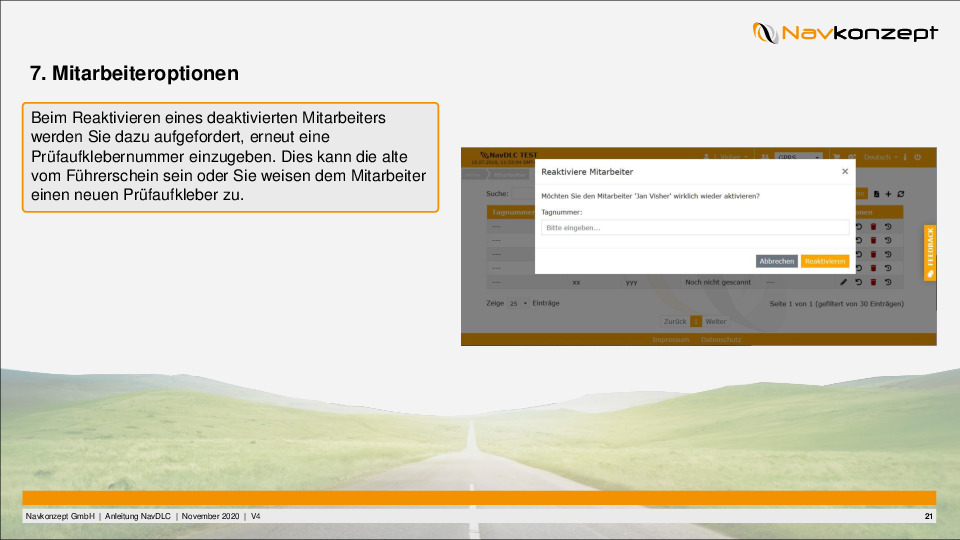Click the Home breadcrumb
960x540 pixels.
click(472, 175)
